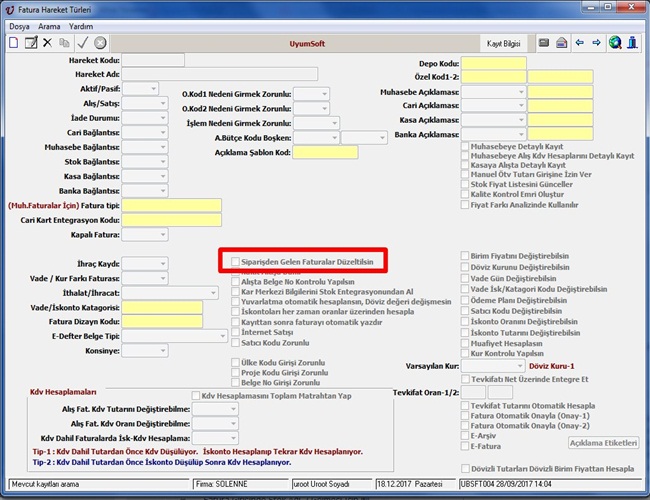Screen dimensions: 650x500
Task: Click the blue info toolbar icon
Action: (x=633, y=43)
